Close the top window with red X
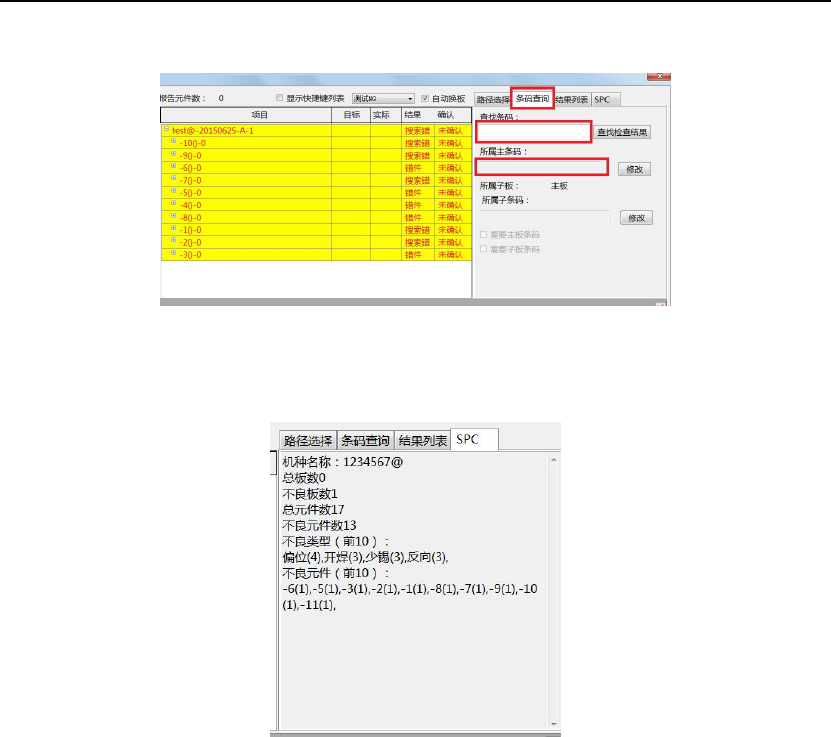Viewport: 831px width, 737px height. (659, 77)
